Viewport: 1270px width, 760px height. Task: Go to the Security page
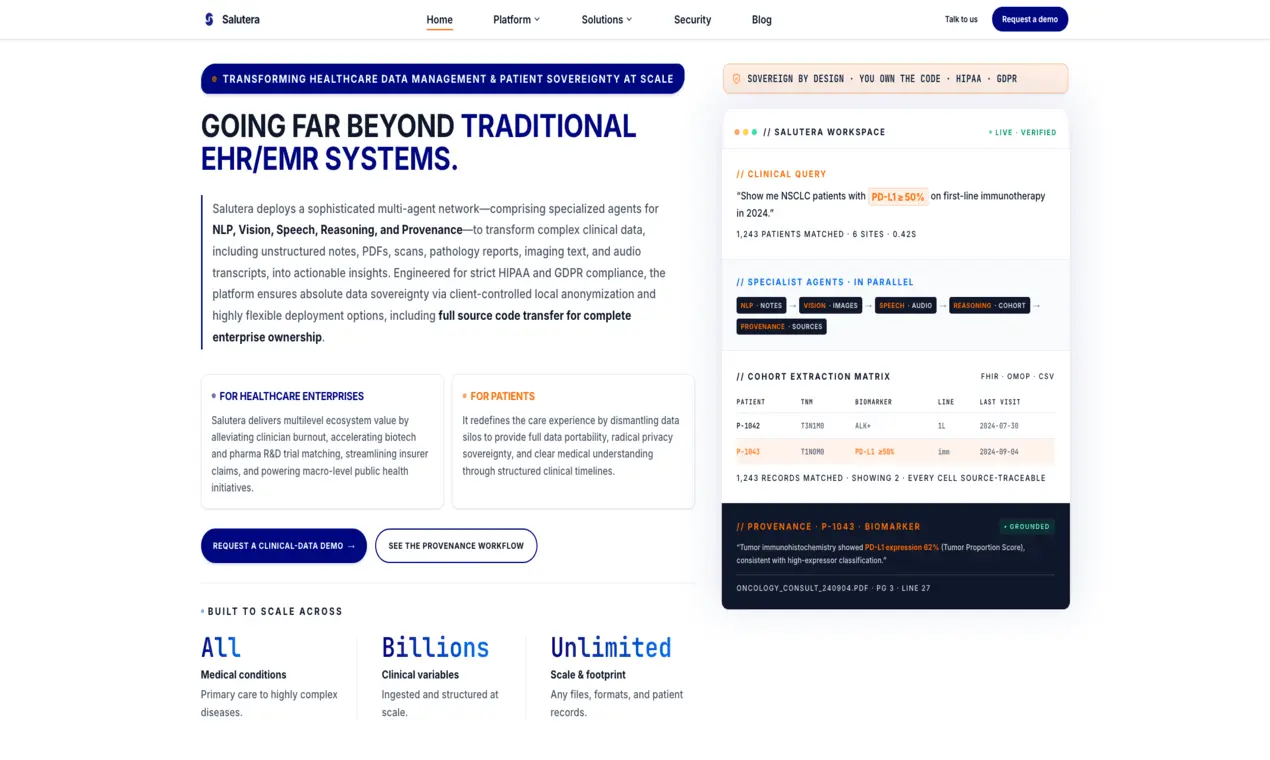tap(692, 19)
